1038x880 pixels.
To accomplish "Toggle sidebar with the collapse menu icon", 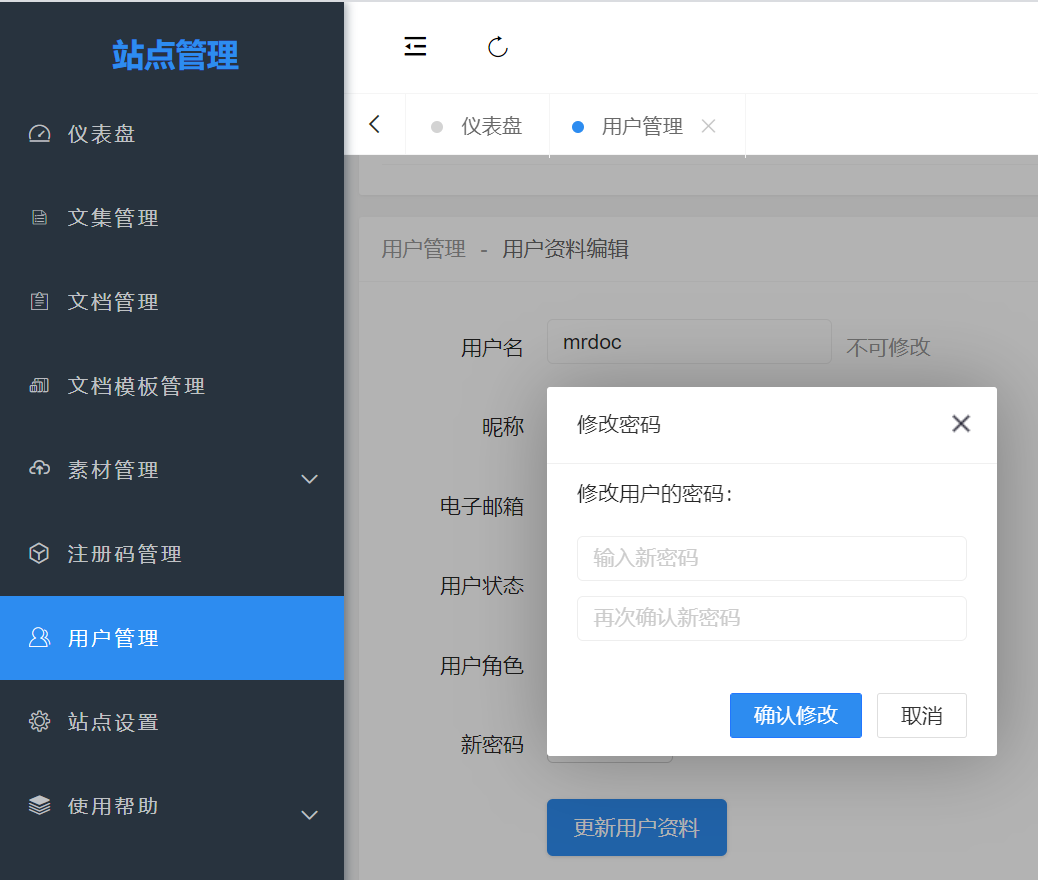I will pos(415,47).
